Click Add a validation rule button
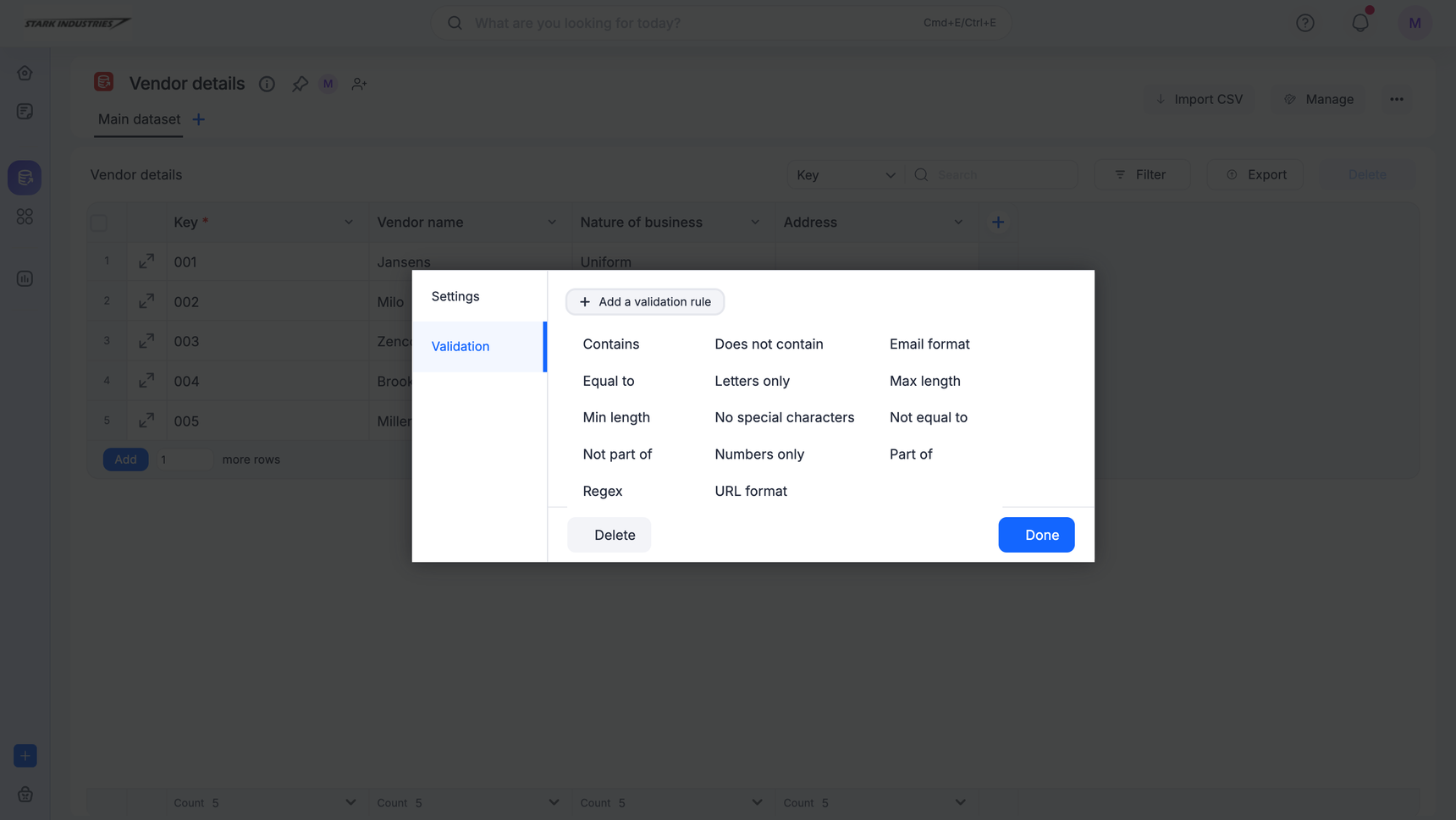The image size is (1456, 820). 645,301
